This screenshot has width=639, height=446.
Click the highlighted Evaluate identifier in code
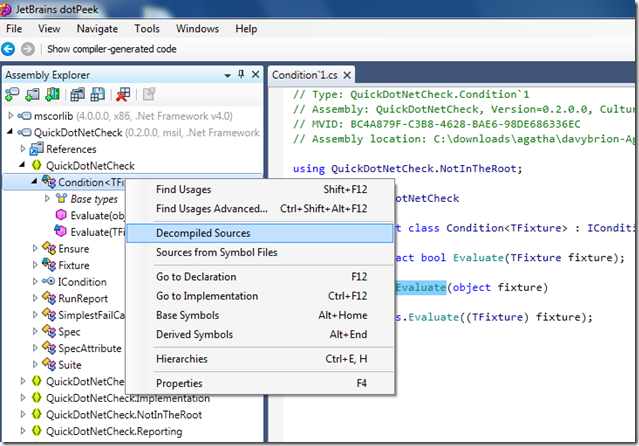point(421,287)
